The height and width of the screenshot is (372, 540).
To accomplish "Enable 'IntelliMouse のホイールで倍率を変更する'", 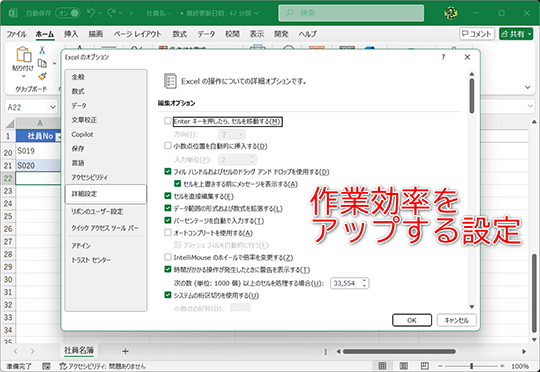I will pyautogui.click(x=168, y=257).
